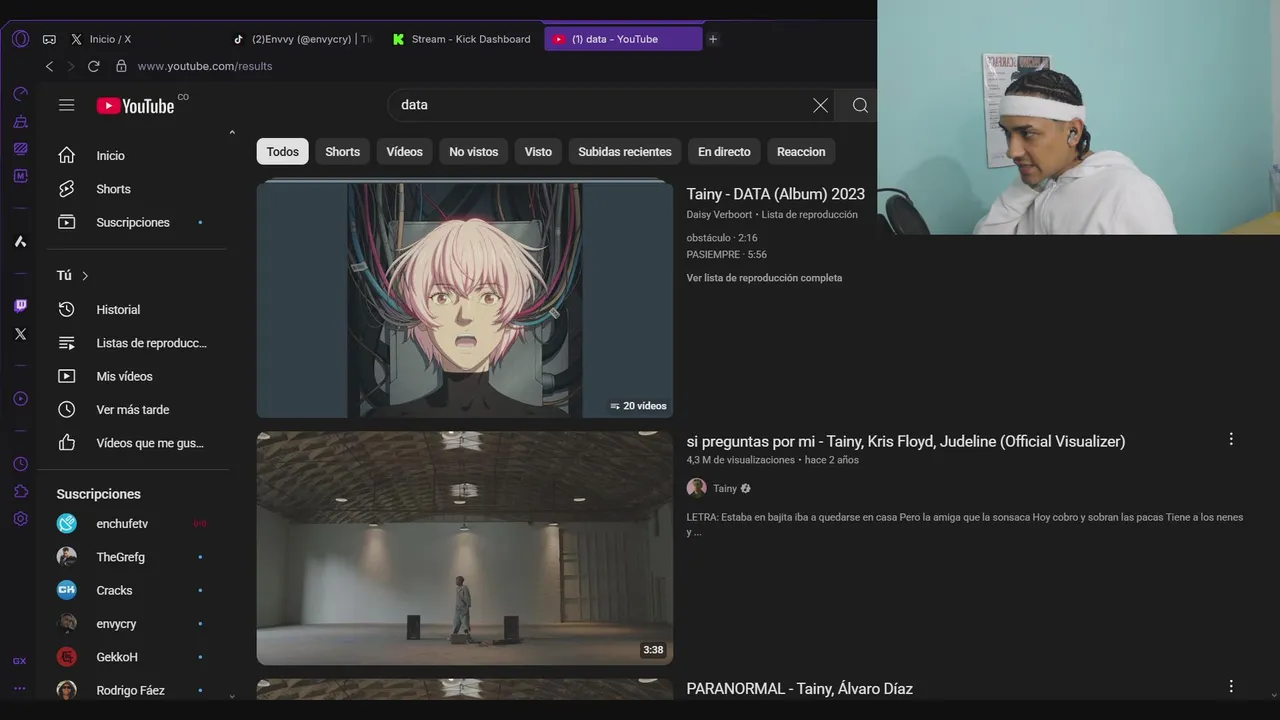The image size is (1280, 720).
Task: Open browser History clock icon in sidebar
Action: click(20, 464)
